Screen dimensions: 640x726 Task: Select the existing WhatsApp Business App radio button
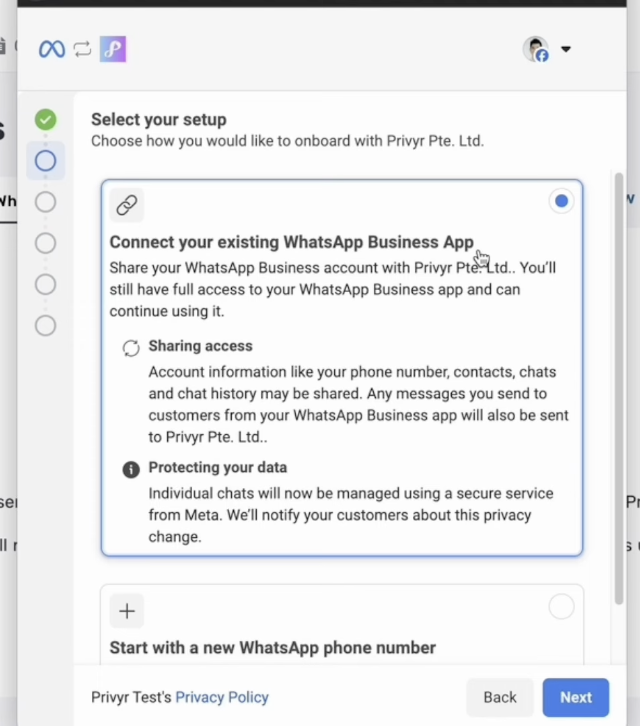(561, 201)
